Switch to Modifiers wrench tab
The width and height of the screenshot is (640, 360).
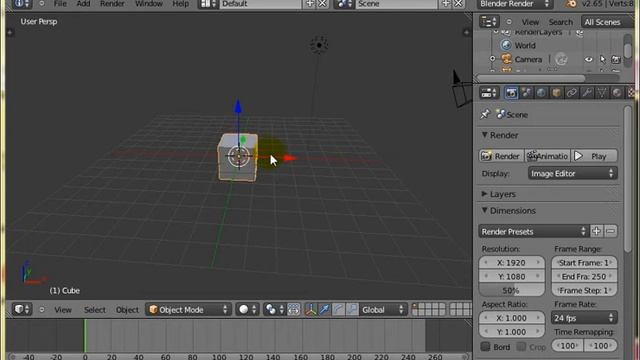pos(587,93)
